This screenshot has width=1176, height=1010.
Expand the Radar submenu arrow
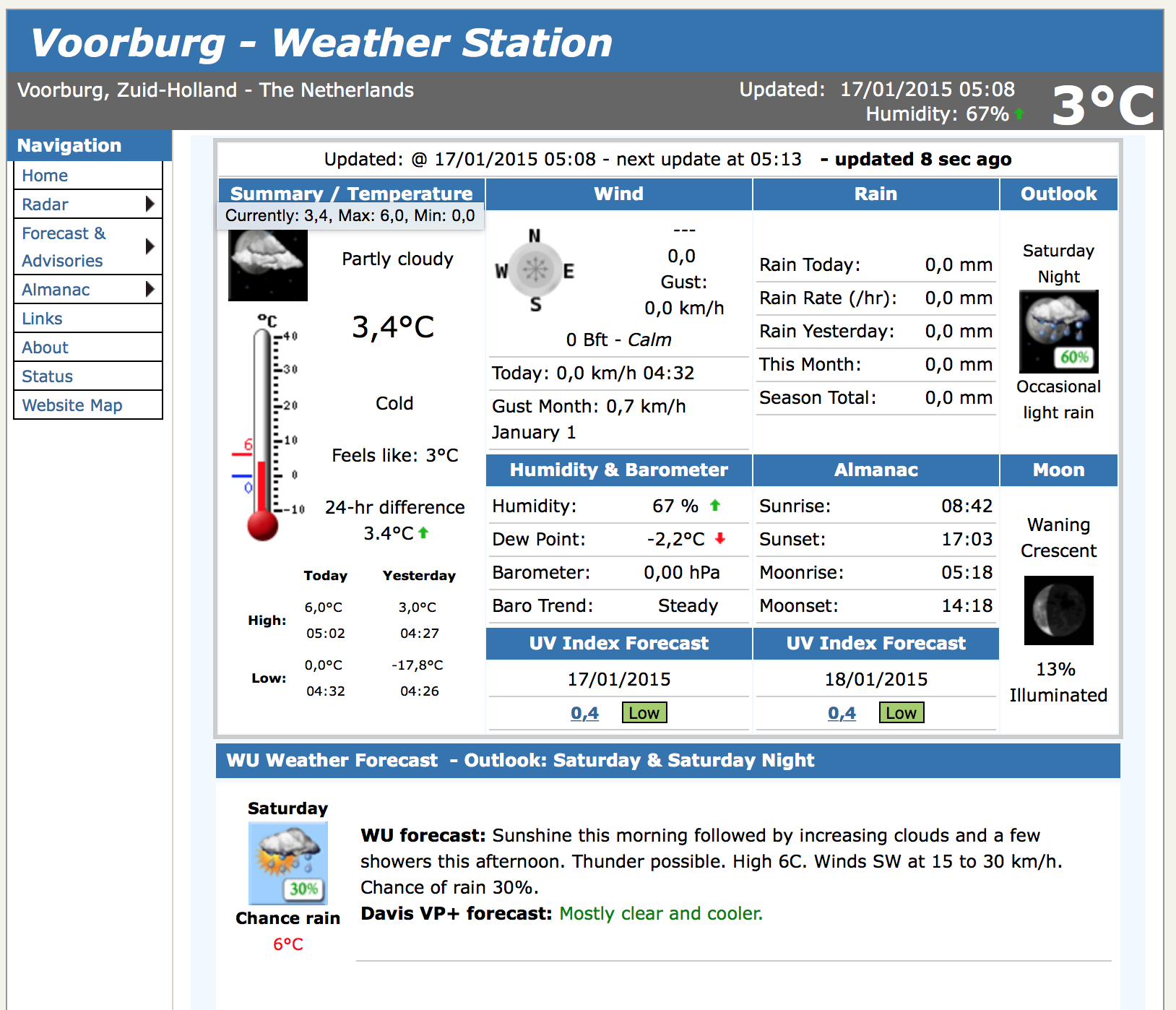[x=150, y=204]
